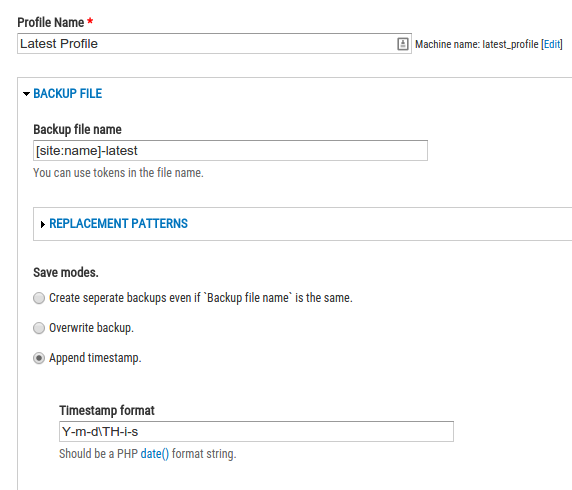Click the BACKUP FILE section heading

coord(67,93)
